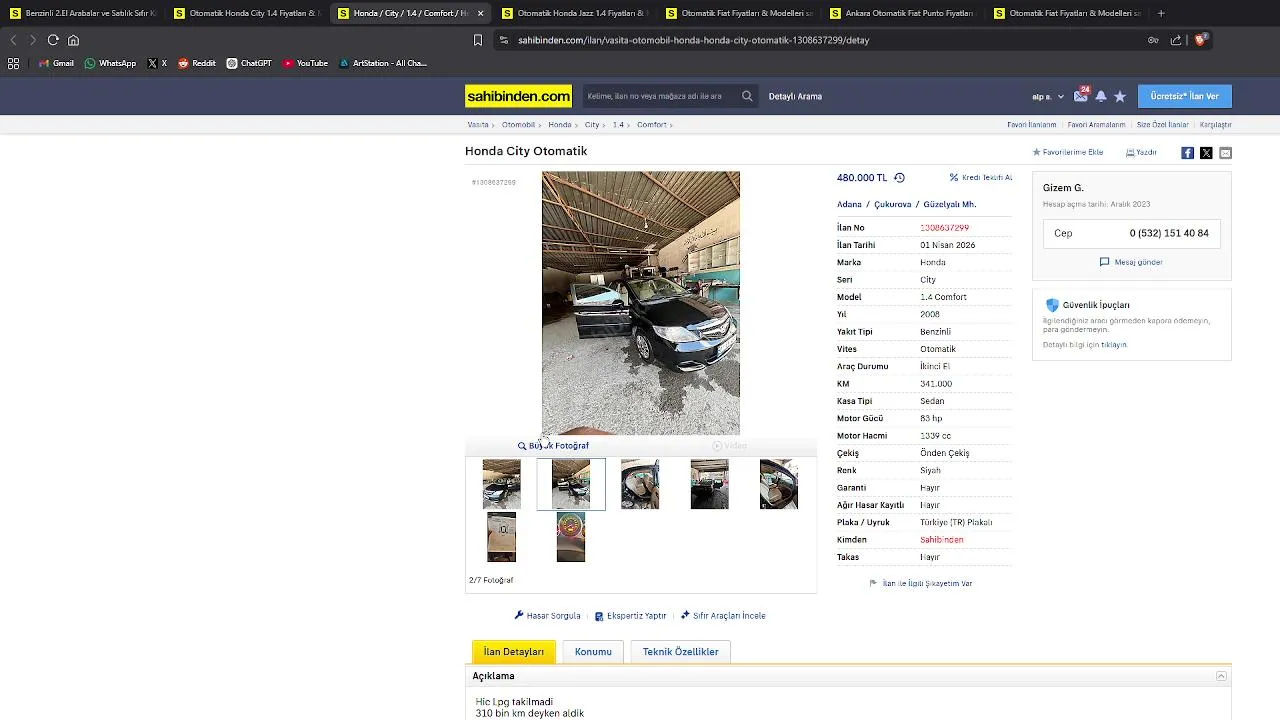
Task: Open the ChatGPT bookmark
Action: tap(249, 63)
